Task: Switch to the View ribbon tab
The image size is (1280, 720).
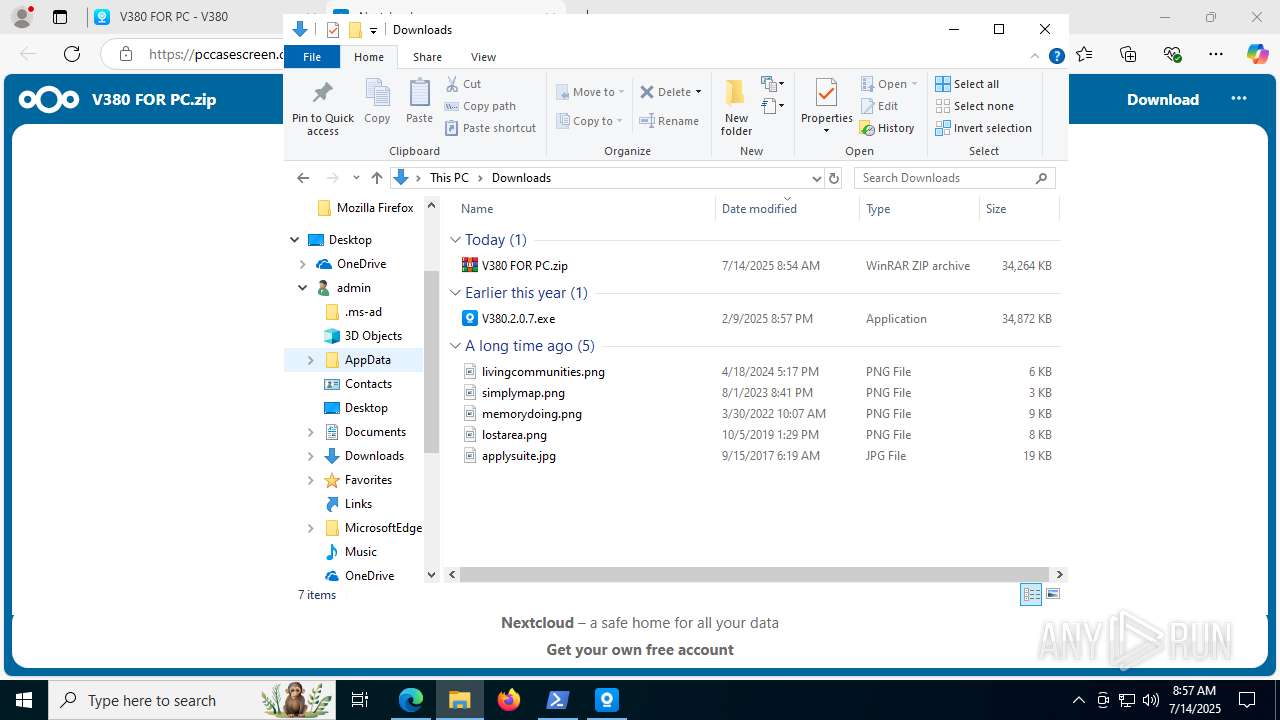Action: point(483,57)
